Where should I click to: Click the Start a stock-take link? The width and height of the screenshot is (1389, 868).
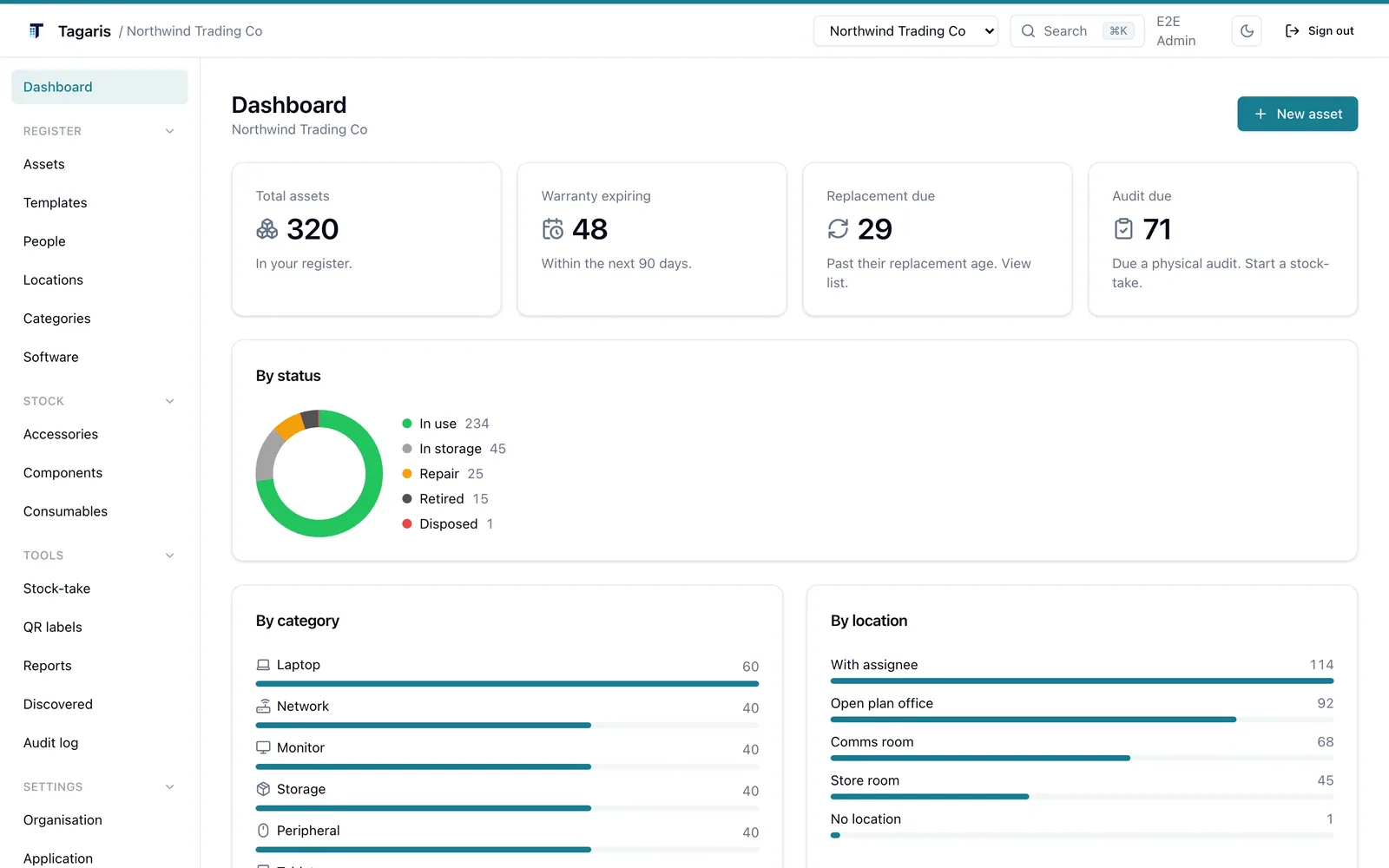tap(1221, 273)
